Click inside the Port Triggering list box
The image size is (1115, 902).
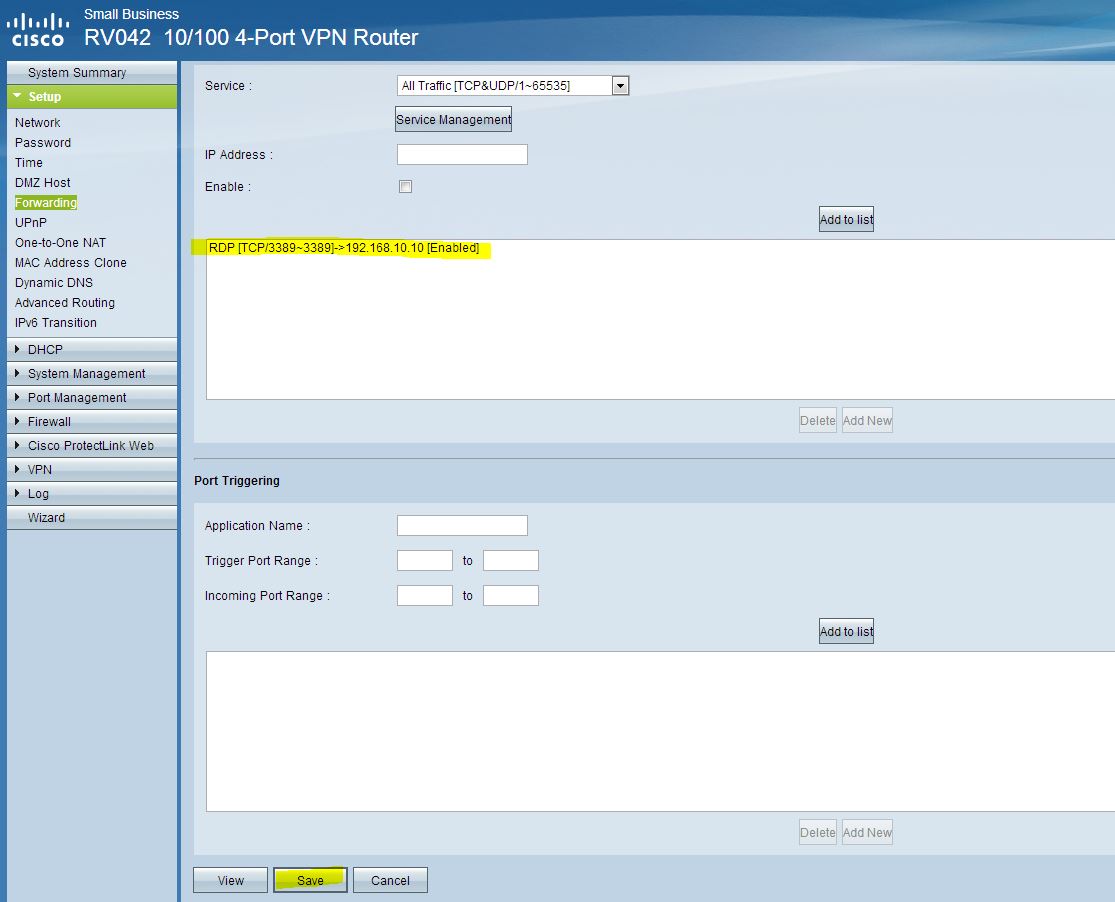point(660,731)
